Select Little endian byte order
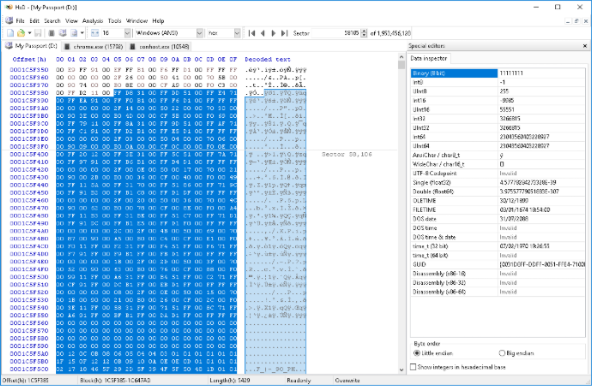The image size is (594, 387). [x=417, y=353]
